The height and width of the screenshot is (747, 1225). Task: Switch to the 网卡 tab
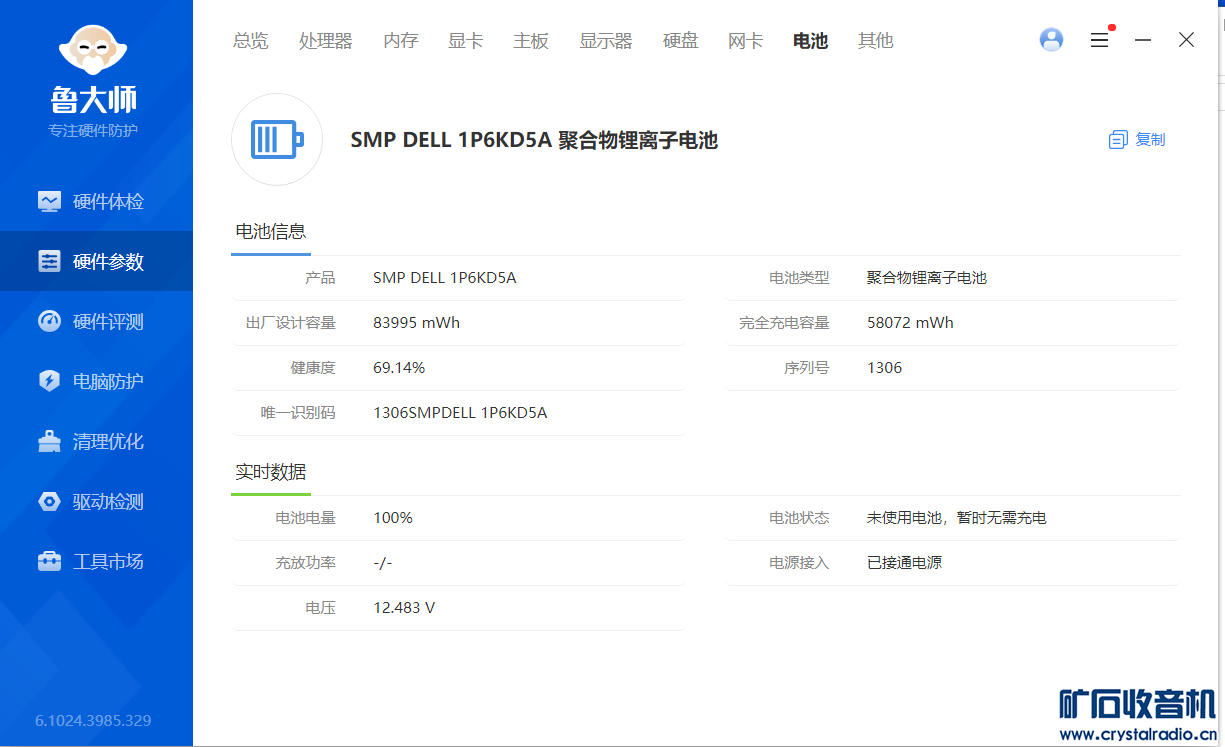[x=746, y=41]
